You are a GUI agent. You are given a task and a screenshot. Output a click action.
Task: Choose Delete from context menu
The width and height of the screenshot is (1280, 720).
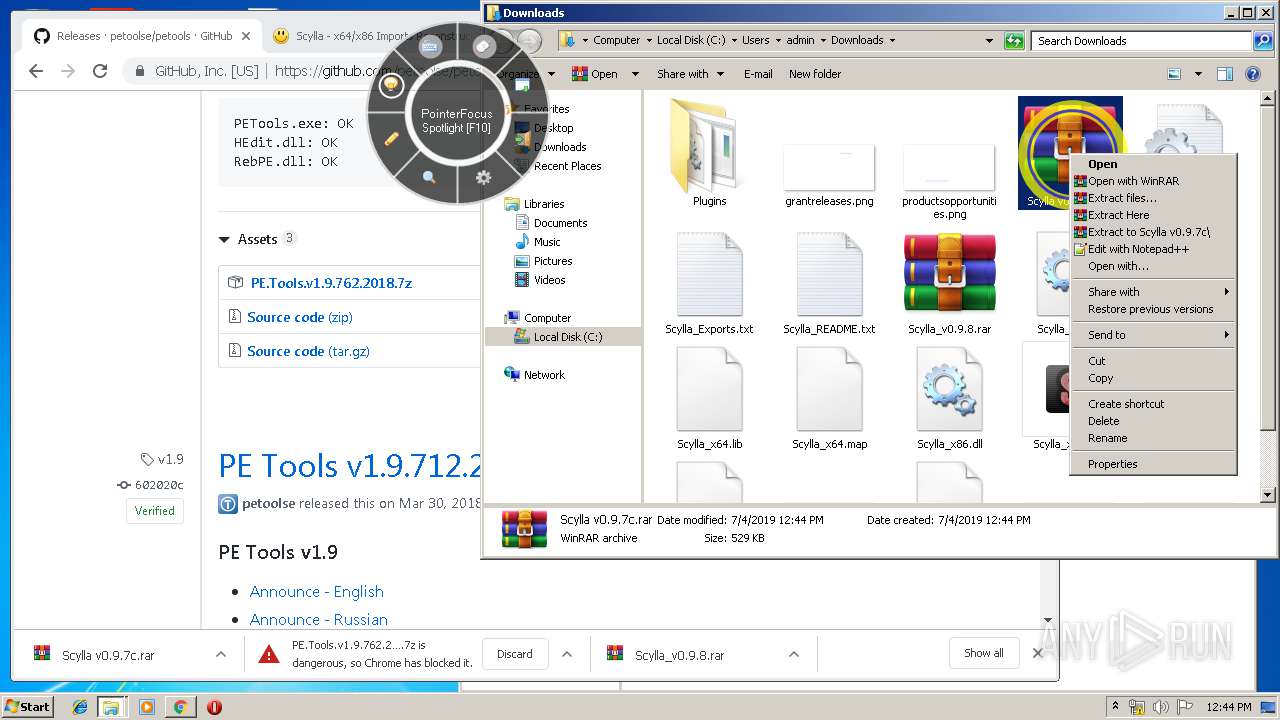[x=1152, y=421]
